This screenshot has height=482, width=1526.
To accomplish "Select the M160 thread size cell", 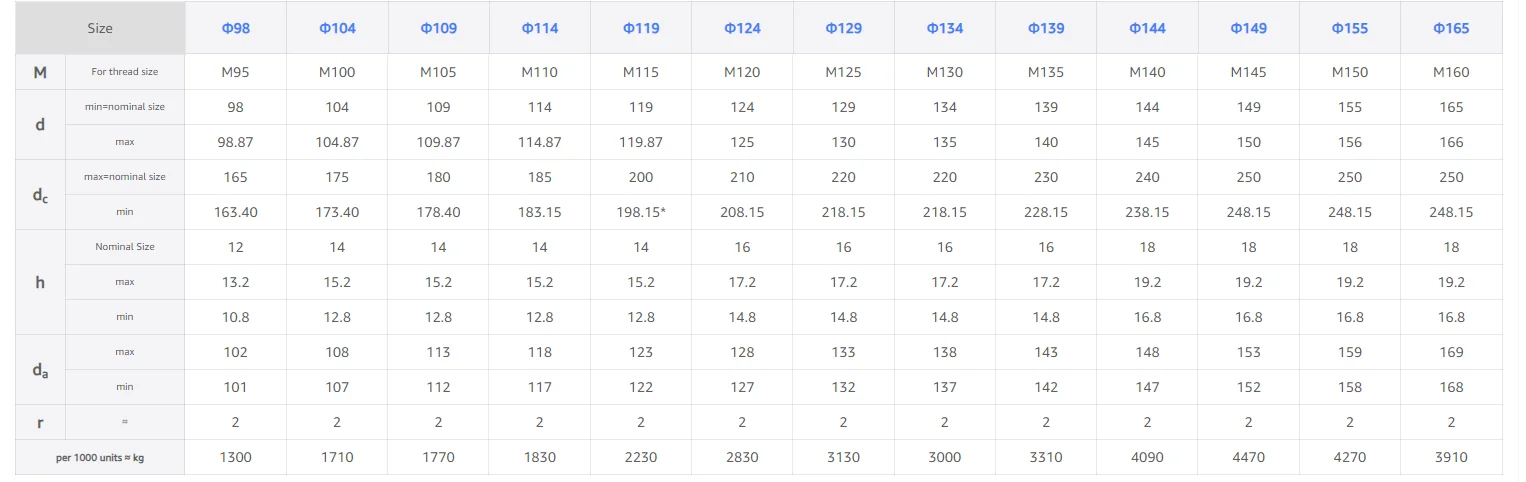I will point(1451,72).
